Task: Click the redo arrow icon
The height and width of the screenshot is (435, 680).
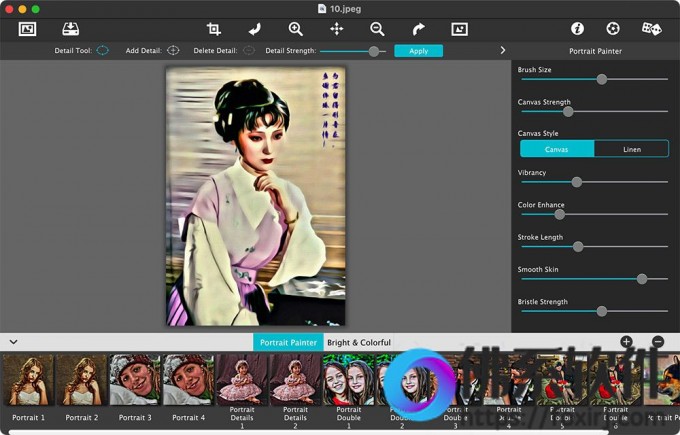Action: tap(418, 29)
